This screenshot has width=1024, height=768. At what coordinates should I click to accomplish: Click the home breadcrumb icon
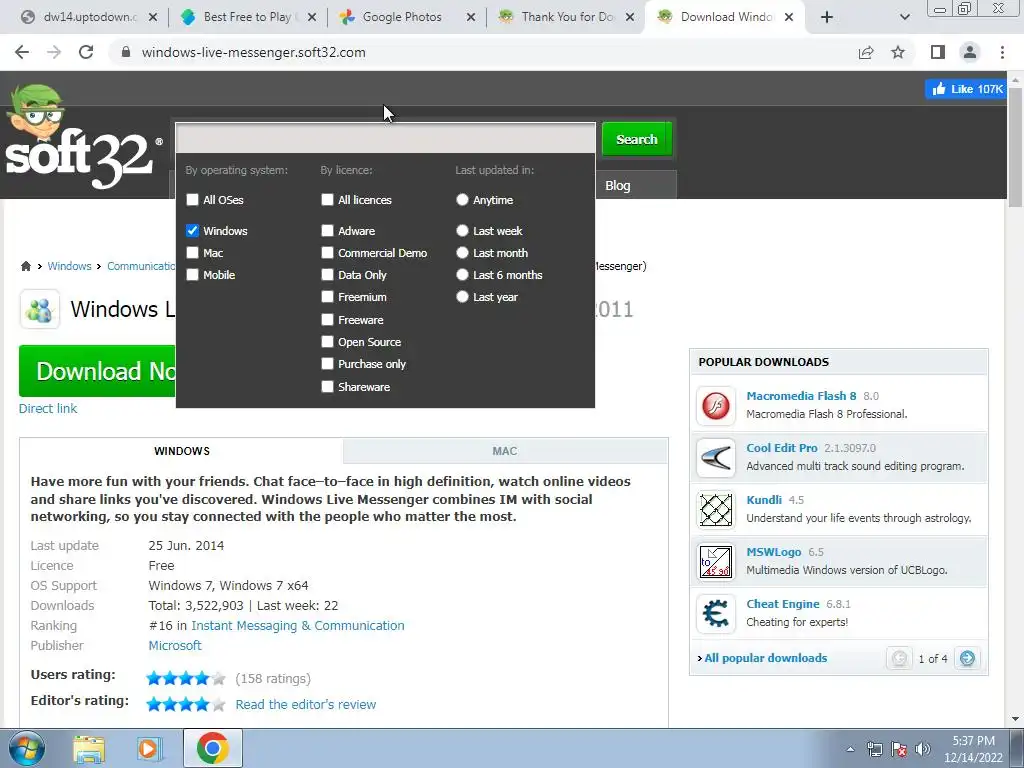pyautogui.click(x=25, y=266)
